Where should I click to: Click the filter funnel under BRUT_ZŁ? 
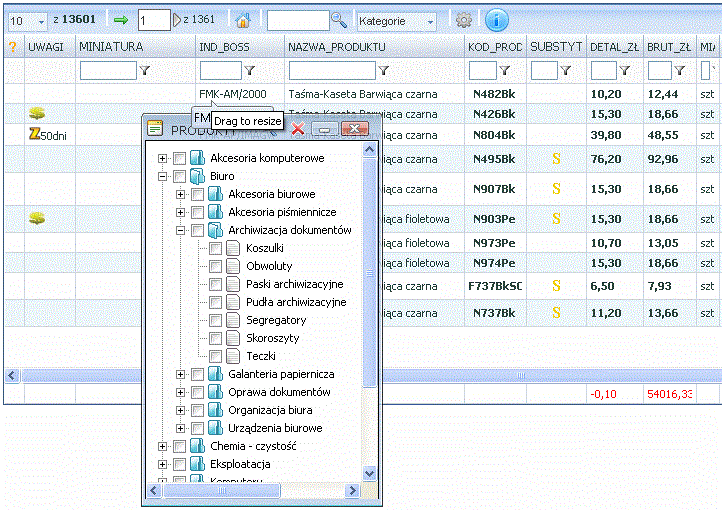pos(680,70)
